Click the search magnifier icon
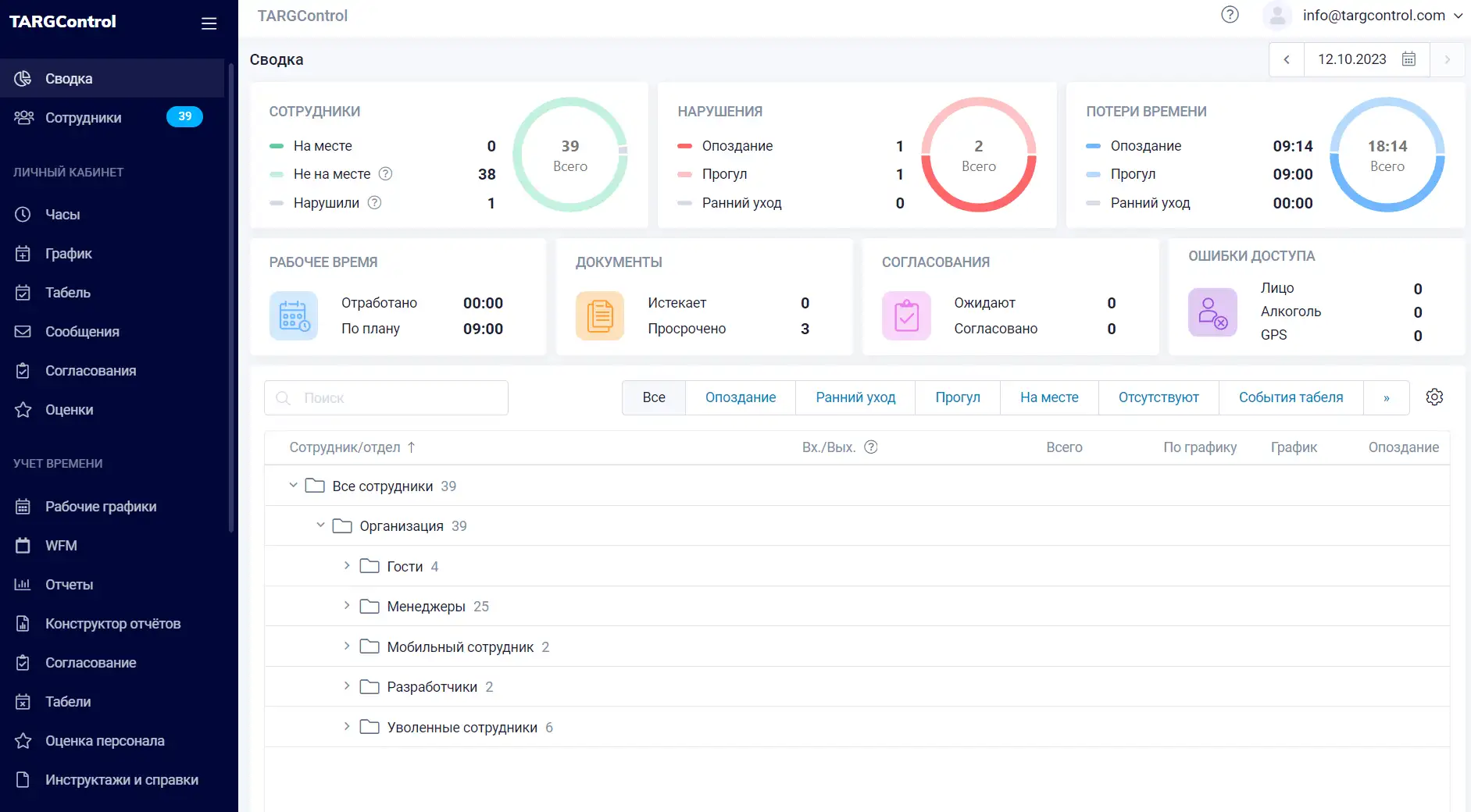 (284, 398)
